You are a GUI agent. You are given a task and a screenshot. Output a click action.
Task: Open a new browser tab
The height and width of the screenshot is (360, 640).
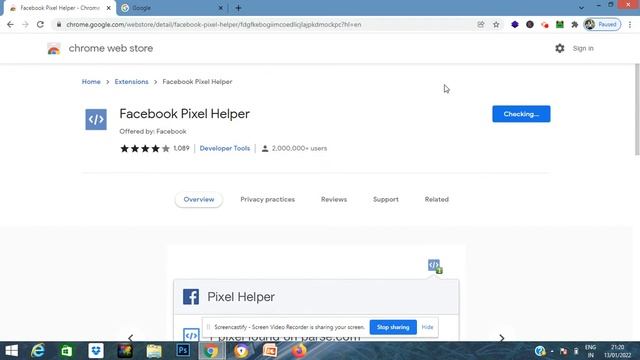[x=238, y=8]
